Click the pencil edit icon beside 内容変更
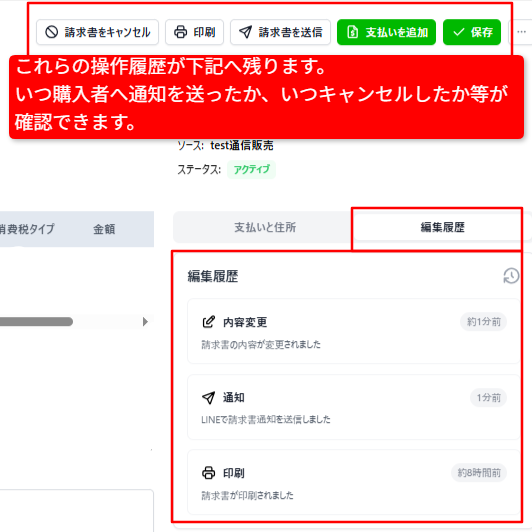The width and height of the screenshot is (532, 532). 209,322
